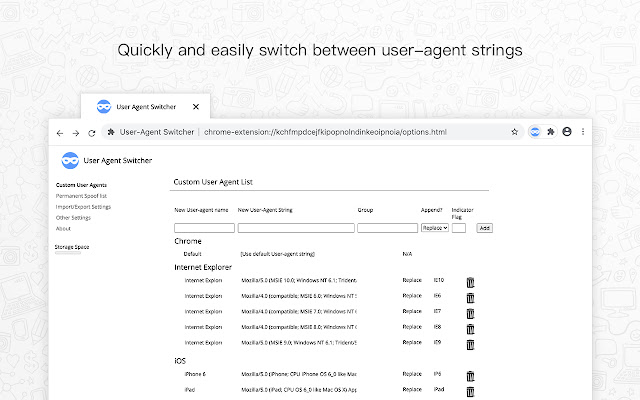Open the User Agent Switcher extension icon in toolbar

(x=534, y=131)
